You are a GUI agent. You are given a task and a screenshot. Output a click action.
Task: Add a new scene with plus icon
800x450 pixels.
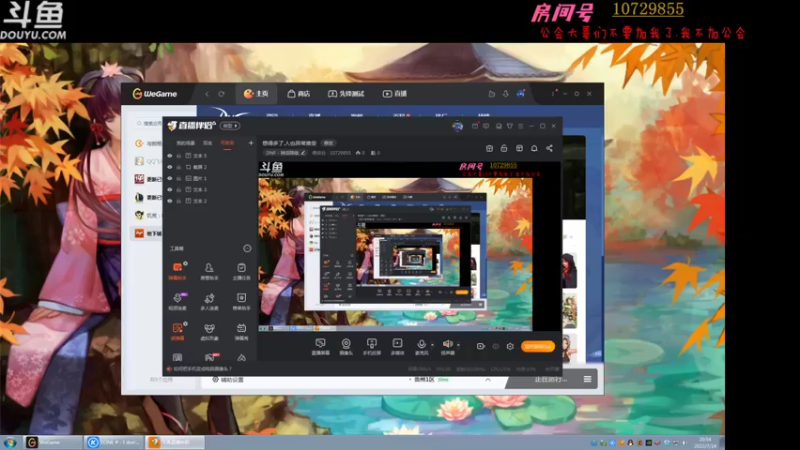click(x=251, y=143)
